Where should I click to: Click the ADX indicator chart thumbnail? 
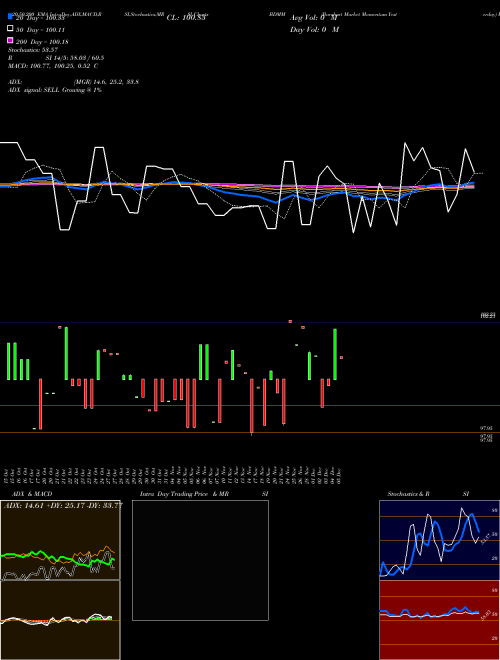[x=60, y=540]
